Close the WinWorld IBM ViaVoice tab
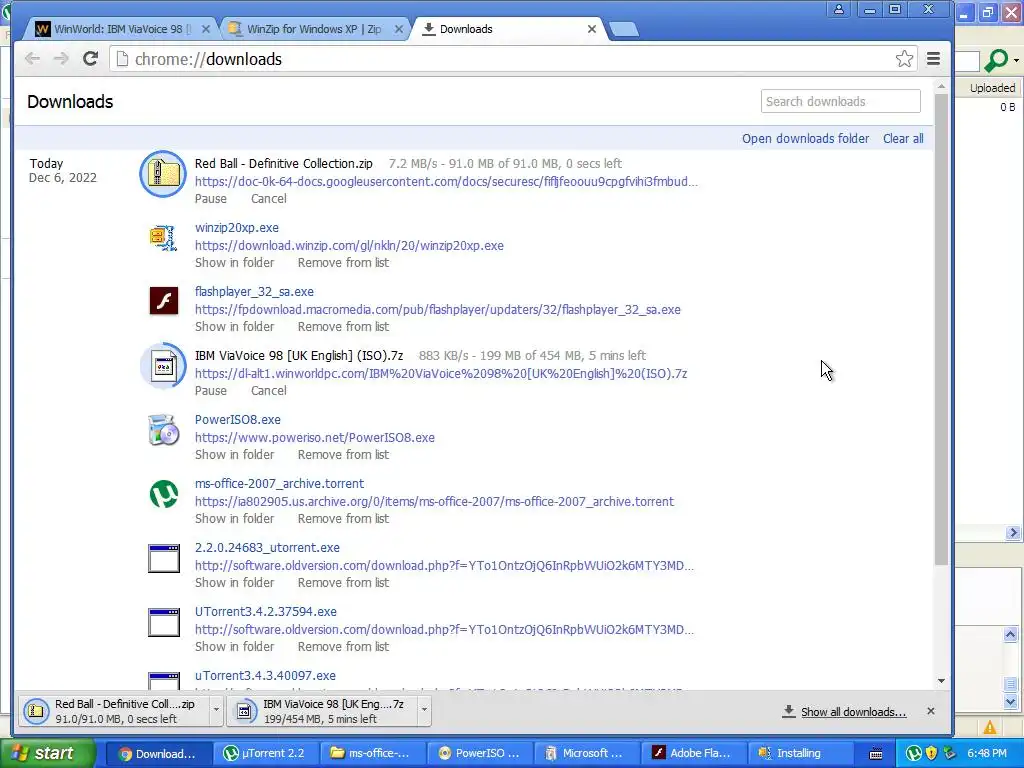1024x768 pixels. tap(206, 29)
